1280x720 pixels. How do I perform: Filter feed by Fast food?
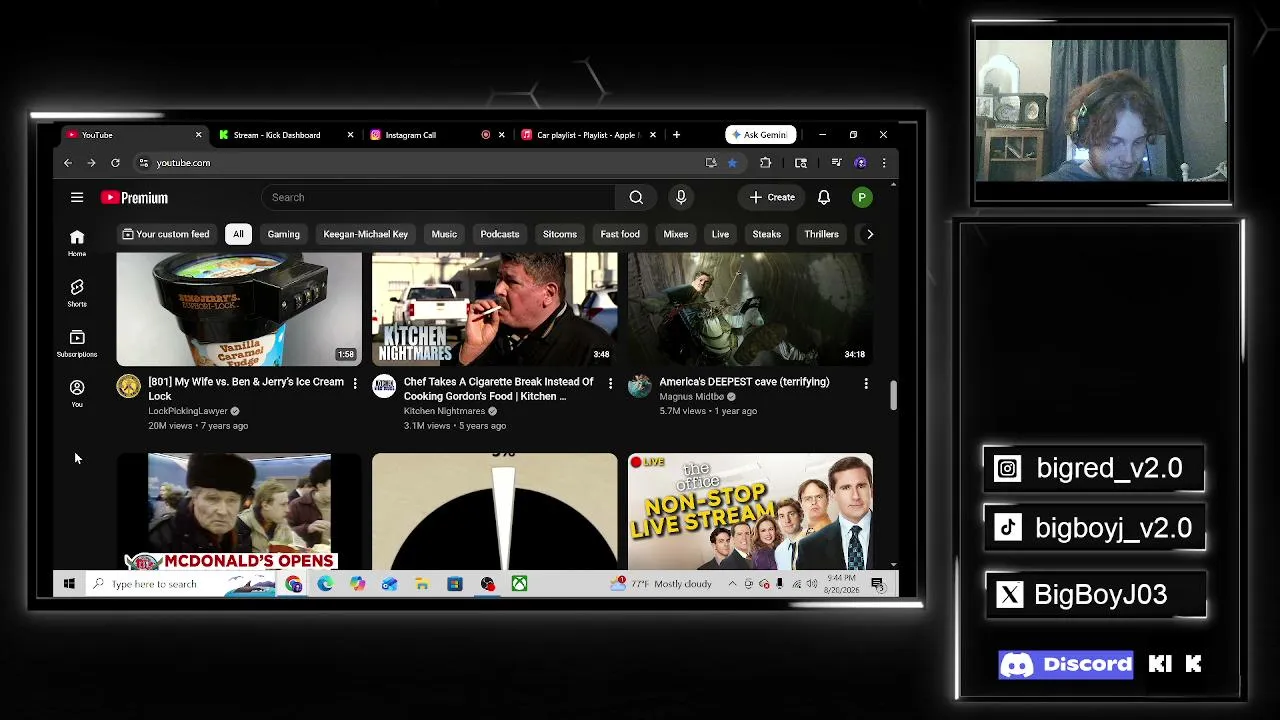(620, 234)
